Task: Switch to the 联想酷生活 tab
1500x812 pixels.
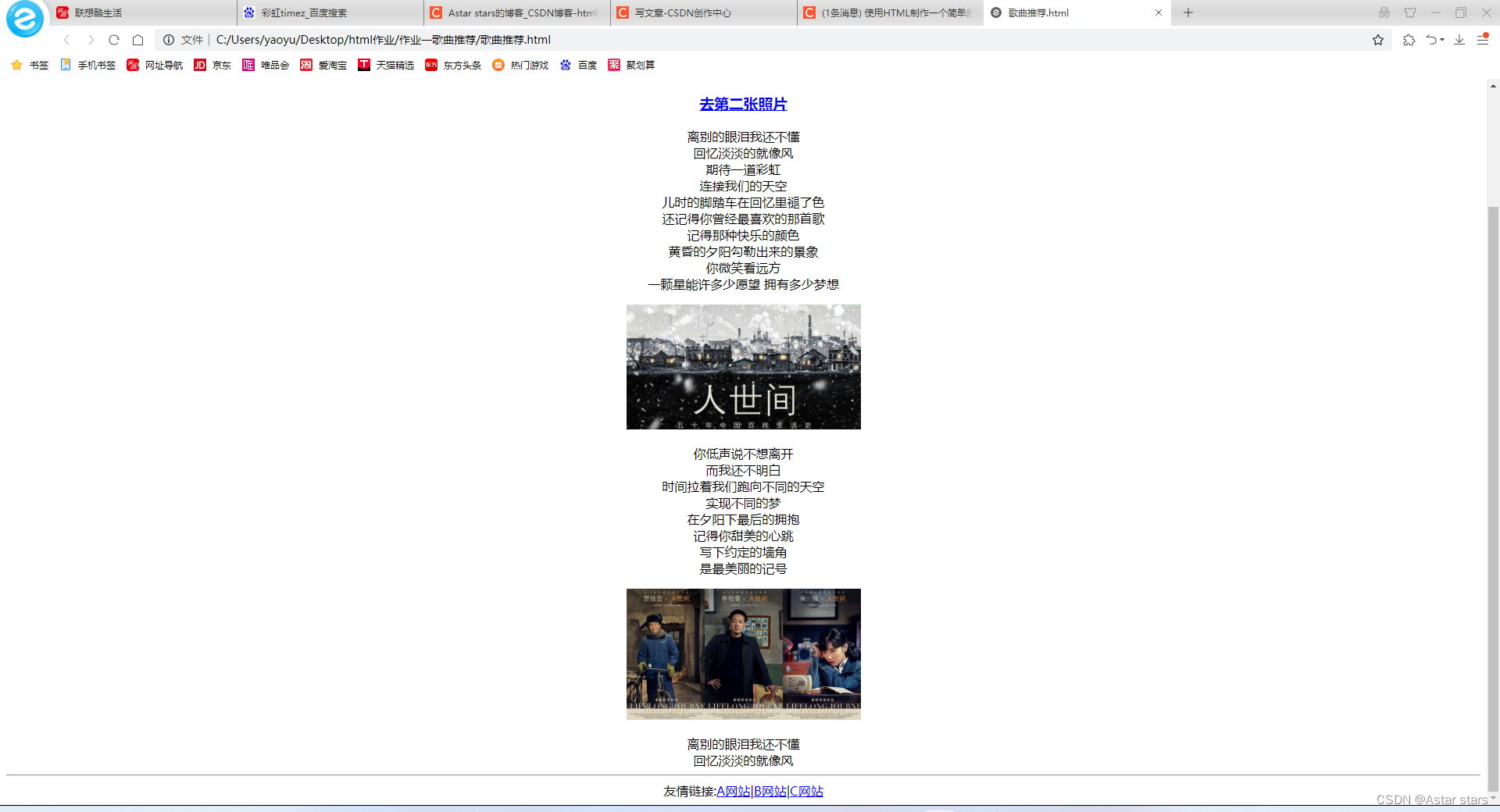Action: pos(145,12)
